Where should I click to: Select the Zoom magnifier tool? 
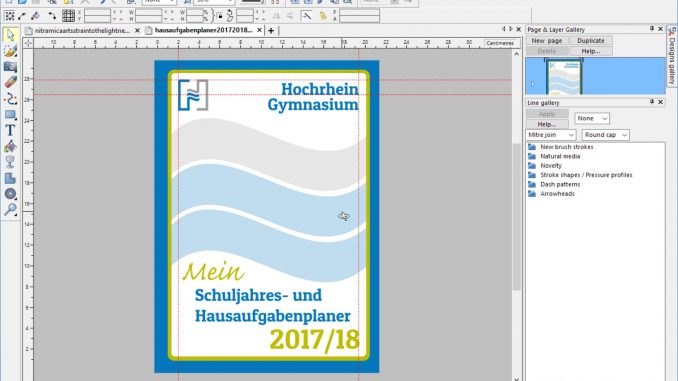(10, 210)
